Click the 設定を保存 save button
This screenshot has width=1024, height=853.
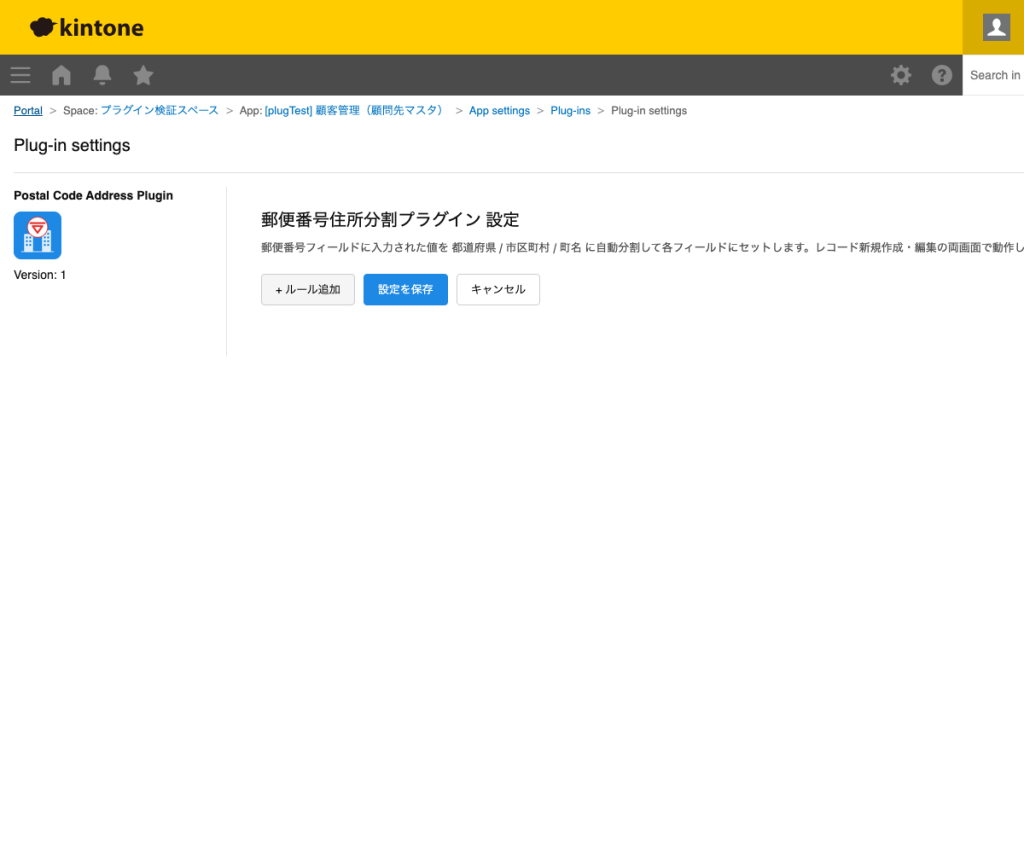tap(405, 289)
